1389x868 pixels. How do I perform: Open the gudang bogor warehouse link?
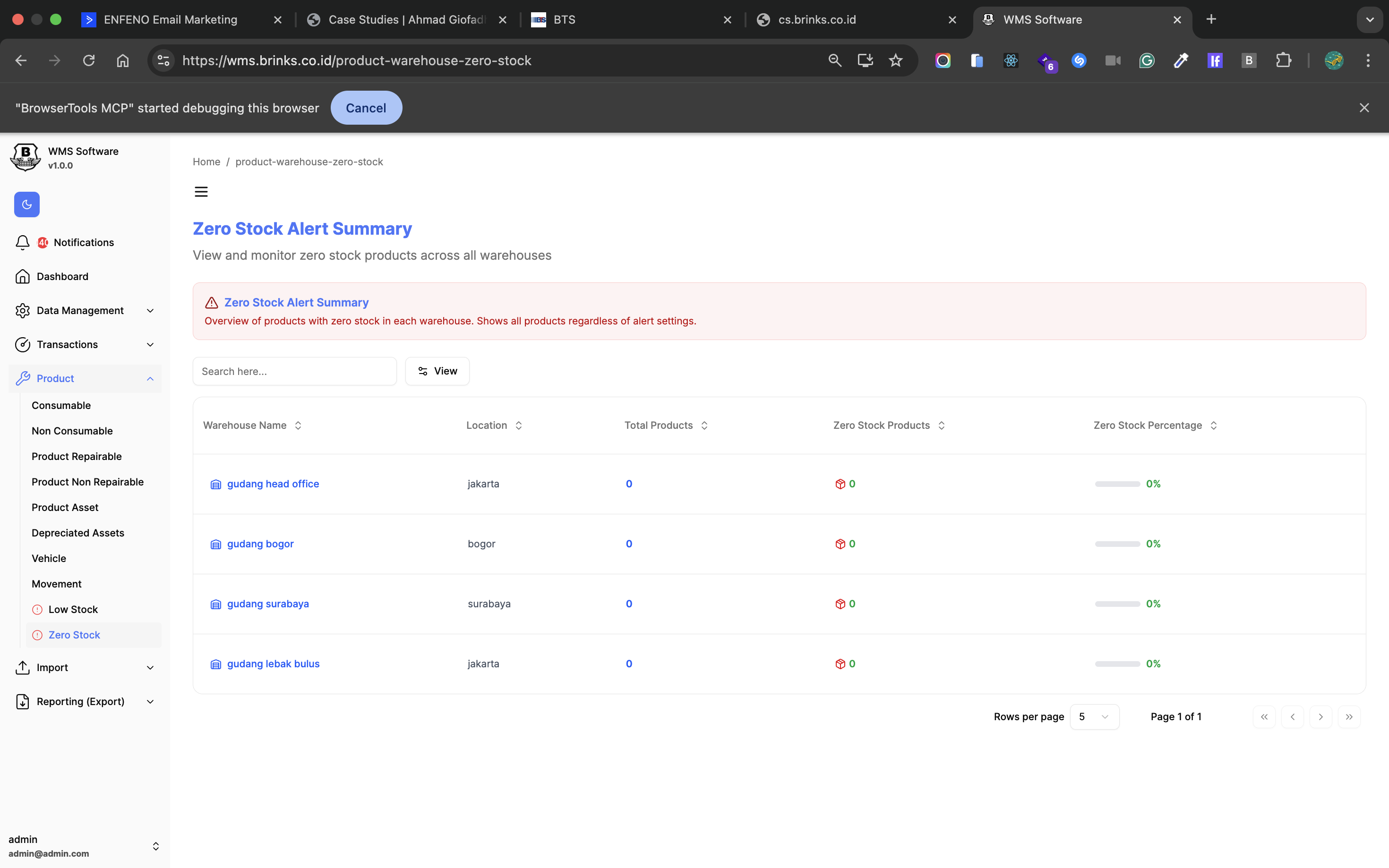click(260, 544)
